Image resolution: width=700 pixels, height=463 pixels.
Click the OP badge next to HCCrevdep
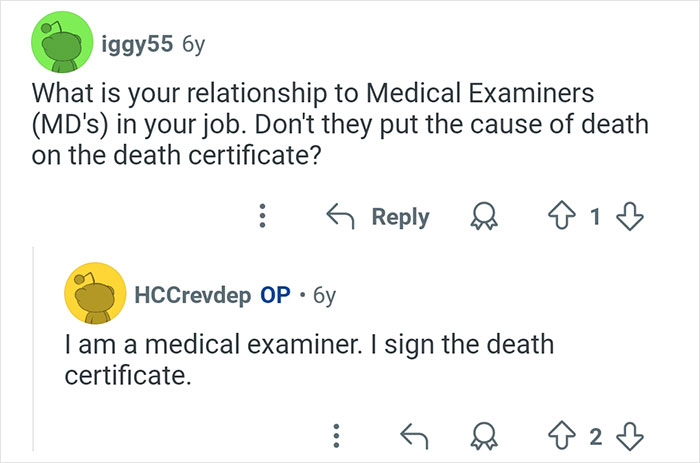pyautogui.click(x=275, y=295)
